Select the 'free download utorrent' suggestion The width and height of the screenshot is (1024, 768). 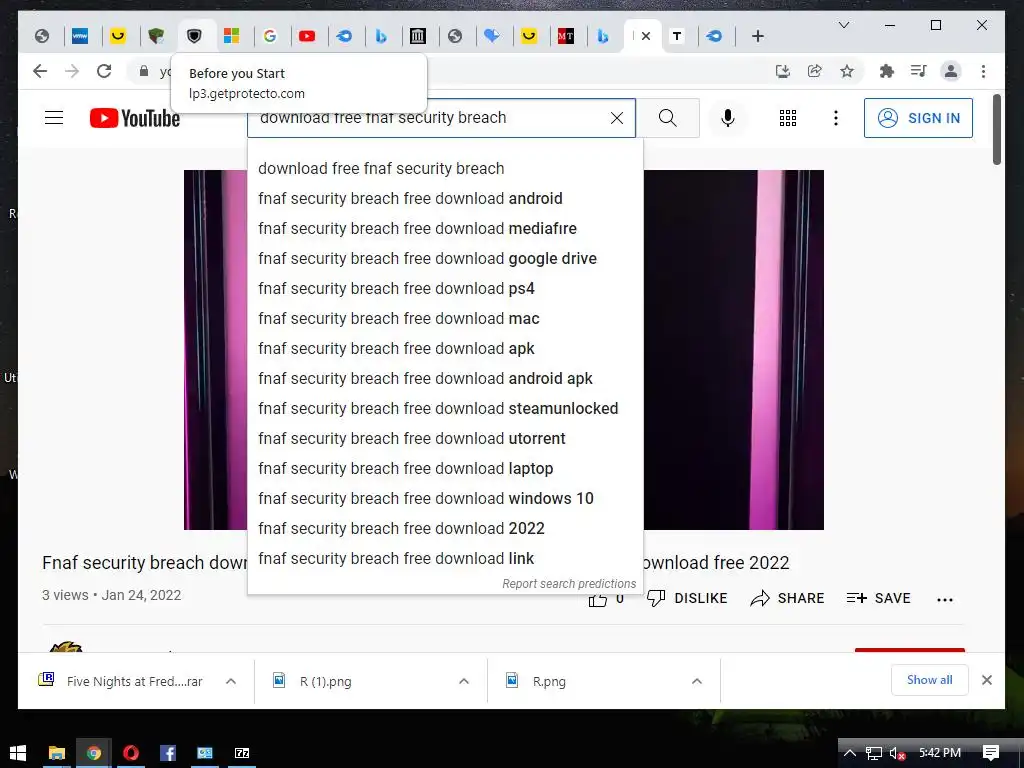coord(445,439)
